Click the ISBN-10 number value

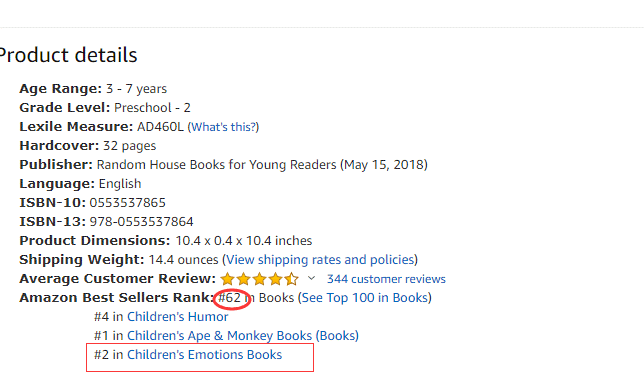pyautogui.click(x=128, y=203)
